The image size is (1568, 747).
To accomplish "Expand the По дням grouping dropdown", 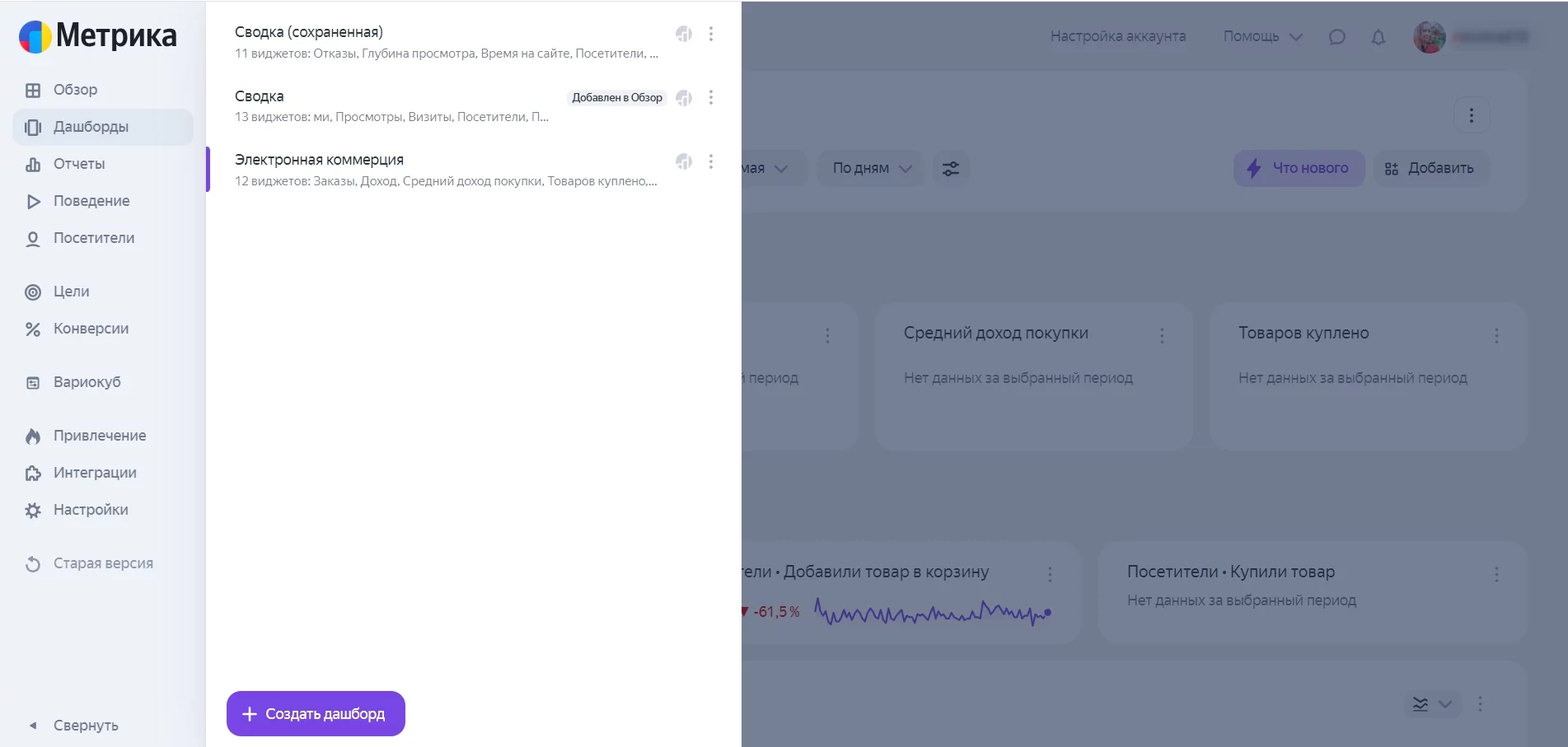I will (871, 168).
